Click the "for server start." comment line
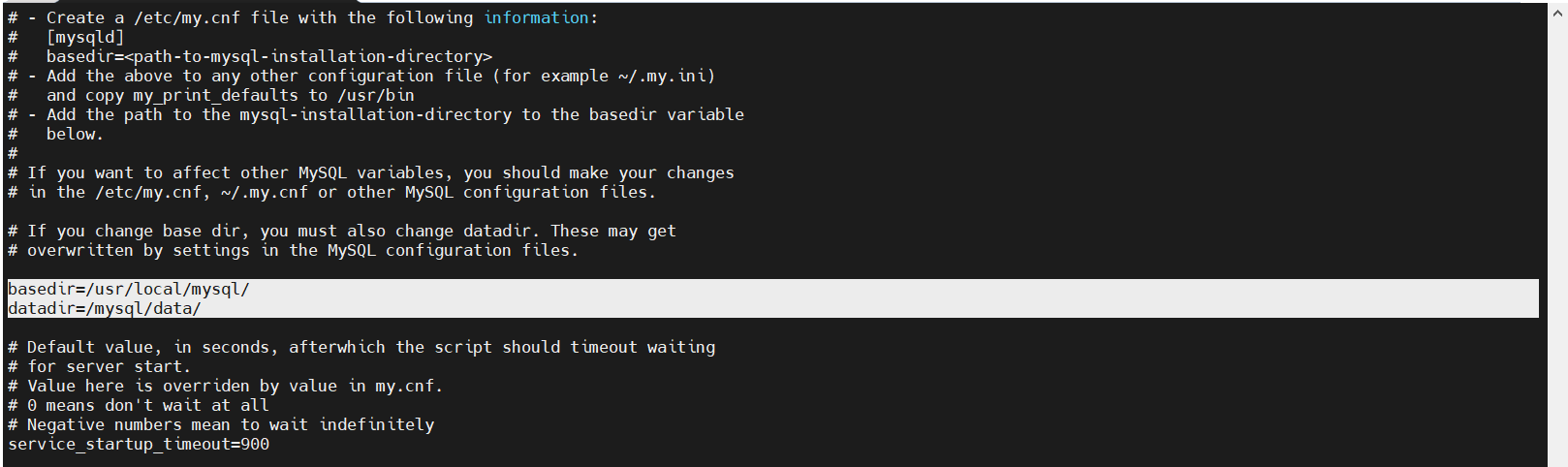The image size is (1568, 467). point(109,366)
